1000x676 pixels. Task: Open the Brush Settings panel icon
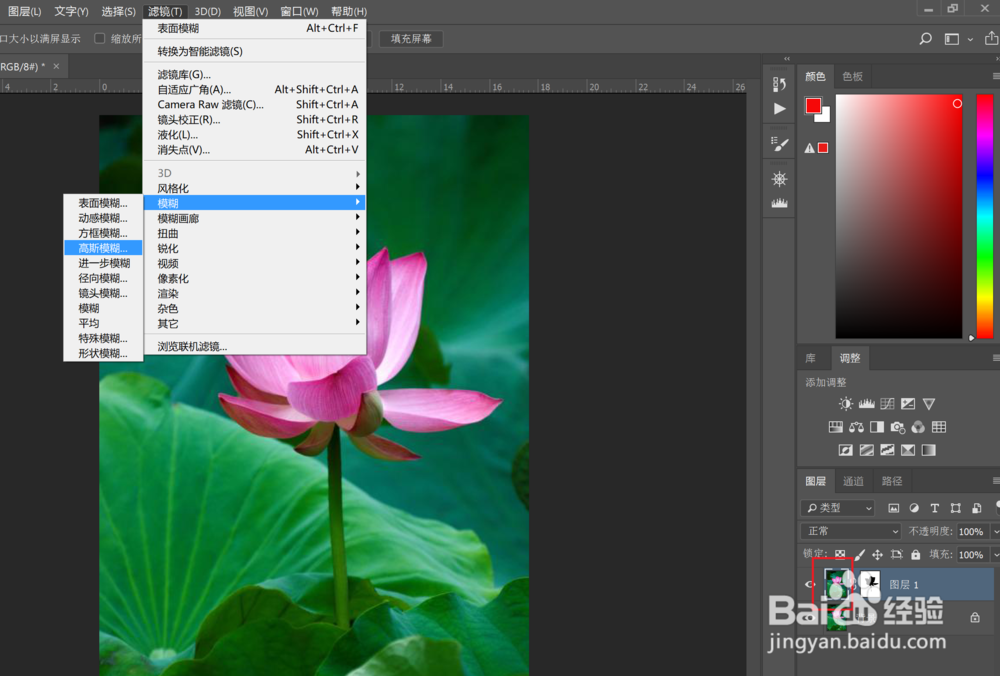[779, 144]
